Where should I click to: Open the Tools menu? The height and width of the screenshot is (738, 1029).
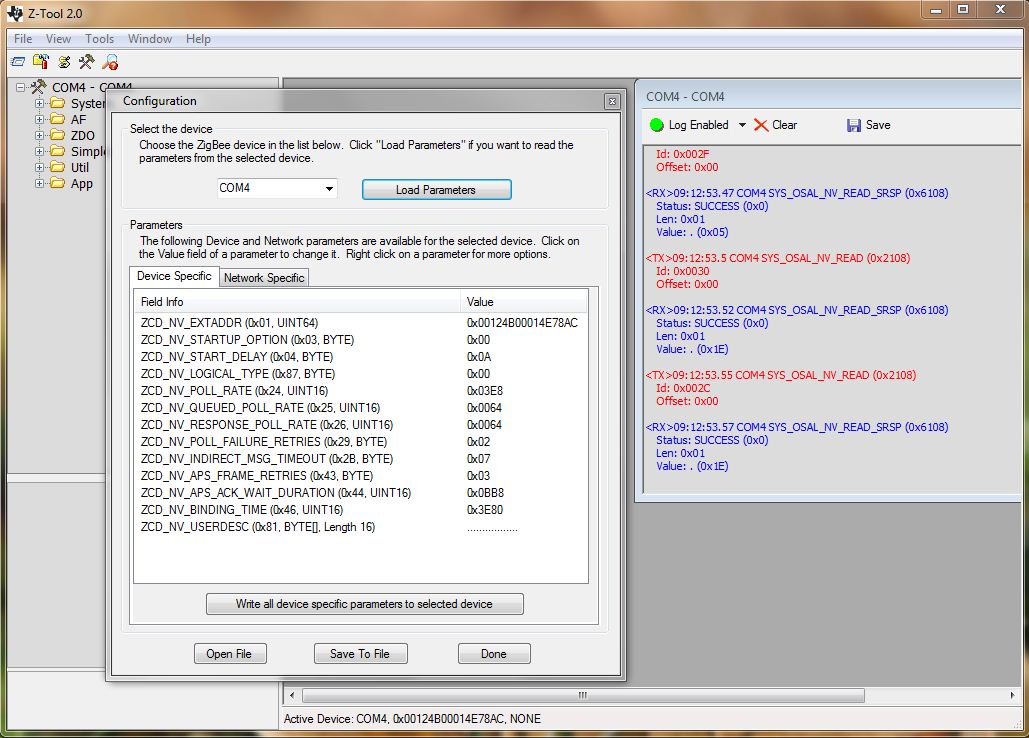coord(99,39)
